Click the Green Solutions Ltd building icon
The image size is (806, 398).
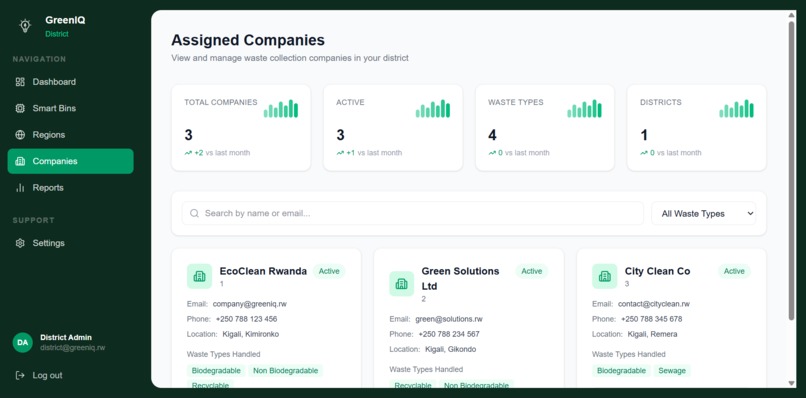click(401, 284)
